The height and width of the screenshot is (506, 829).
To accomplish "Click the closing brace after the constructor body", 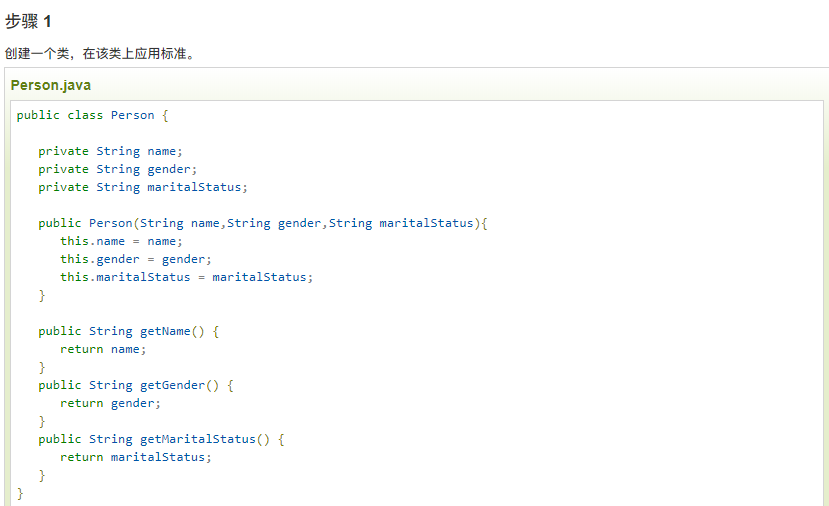I will 42,295.
